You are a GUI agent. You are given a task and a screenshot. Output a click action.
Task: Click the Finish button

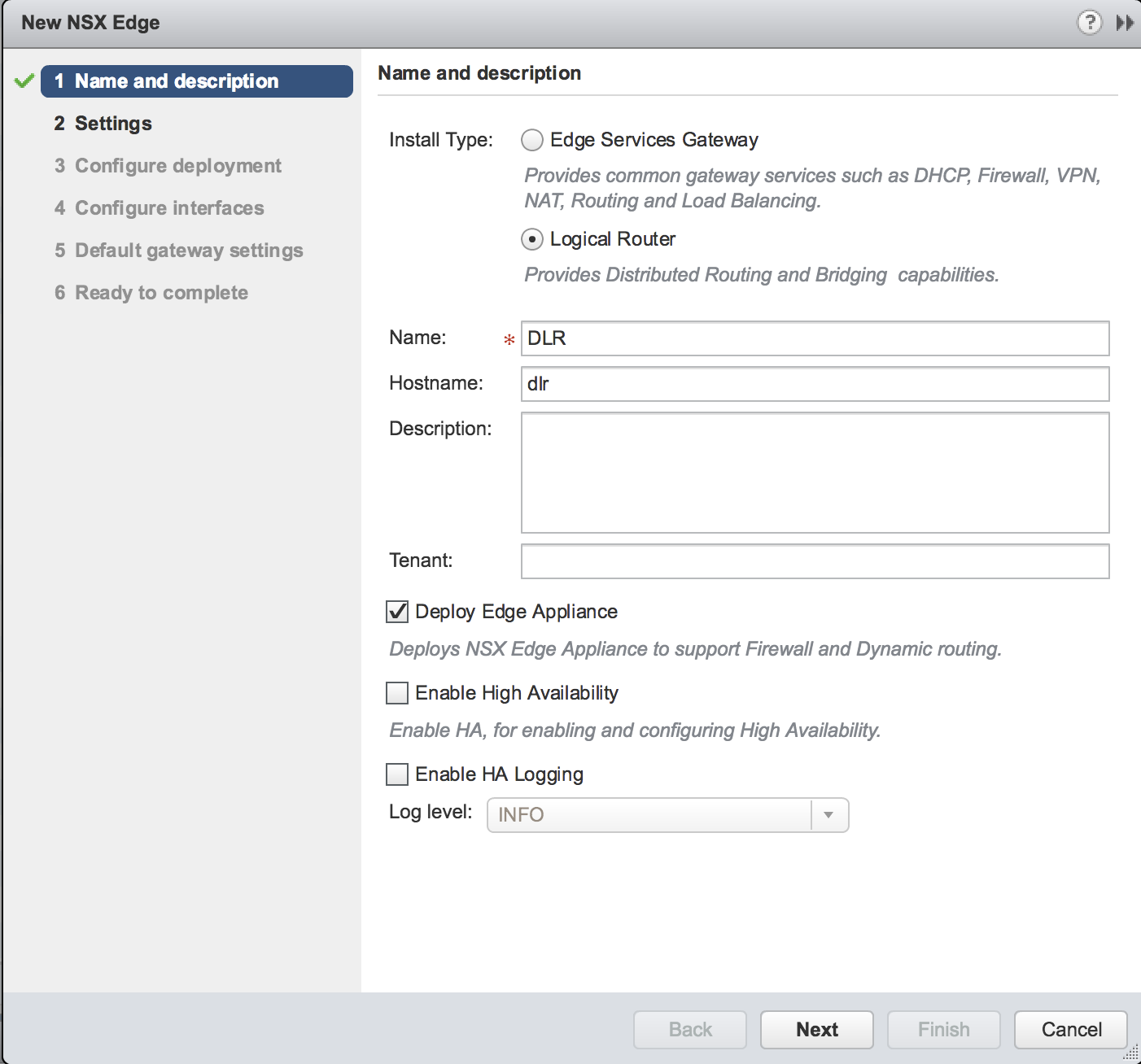coord(944,1030)
